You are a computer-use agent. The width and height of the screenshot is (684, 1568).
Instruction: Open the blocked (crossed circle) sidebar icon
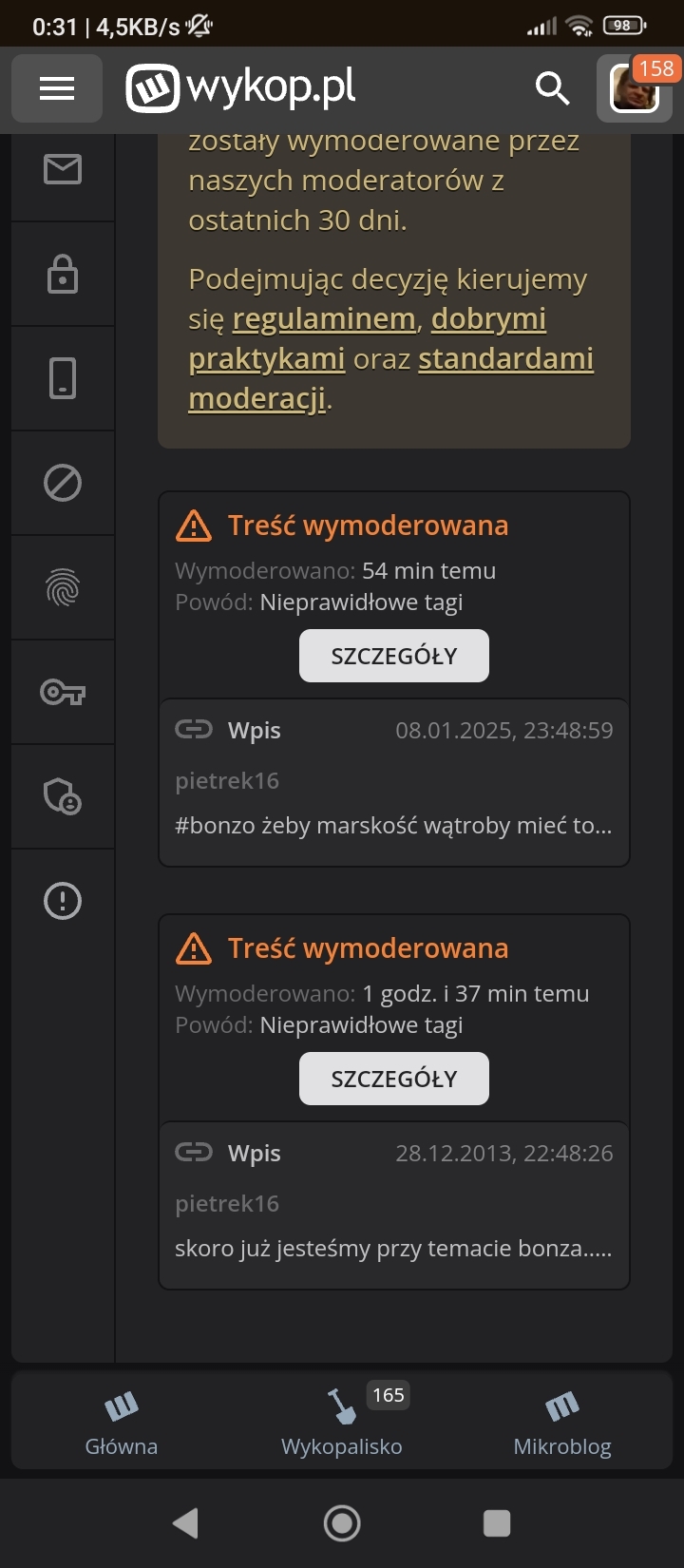click(x=63, y=483)
